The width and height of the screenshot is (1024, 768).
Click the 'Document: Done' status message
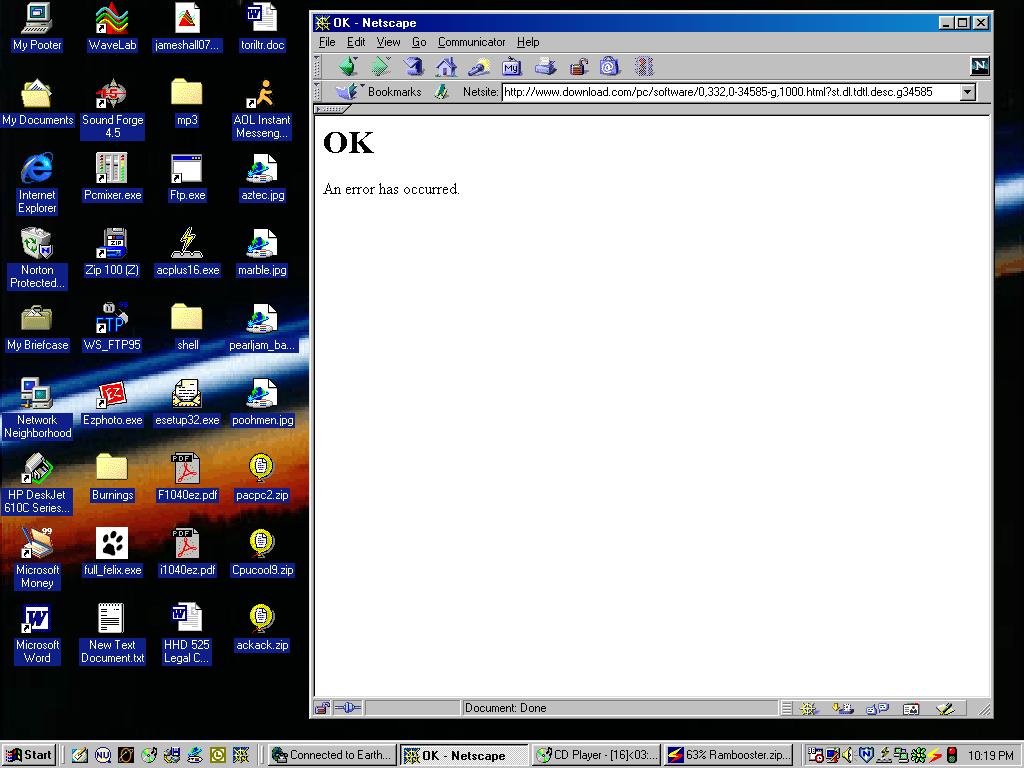pos(505,708)
